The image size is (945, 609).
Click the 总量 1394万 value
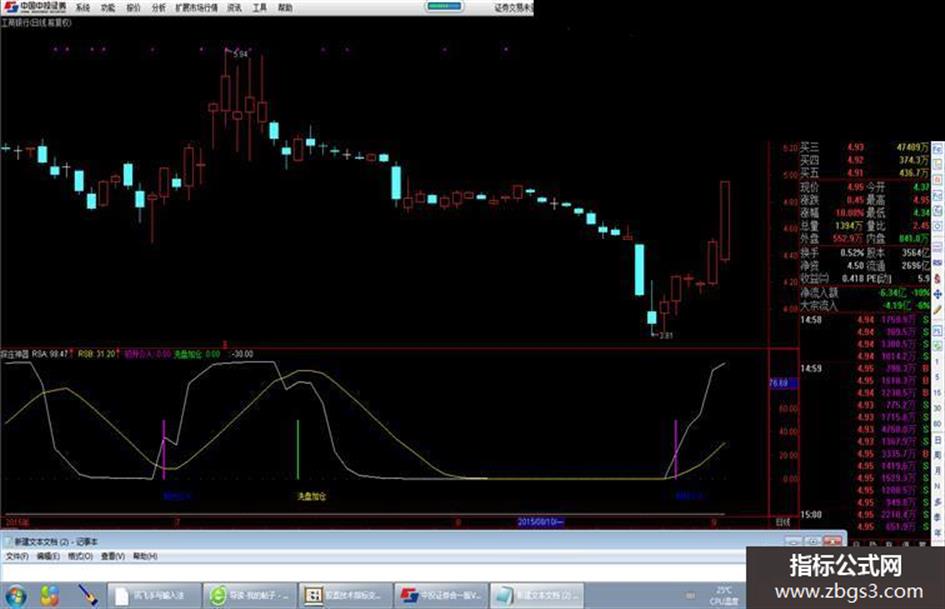[849, 226]
